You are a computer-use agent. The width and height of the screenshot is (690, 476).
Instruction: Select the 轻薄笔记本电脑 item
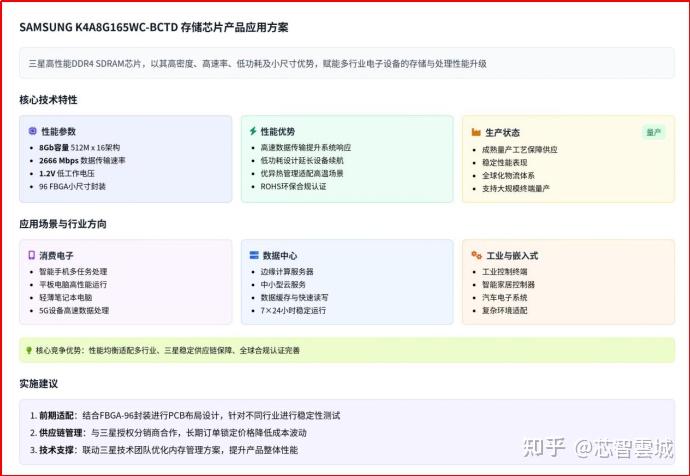click(66, 297)
